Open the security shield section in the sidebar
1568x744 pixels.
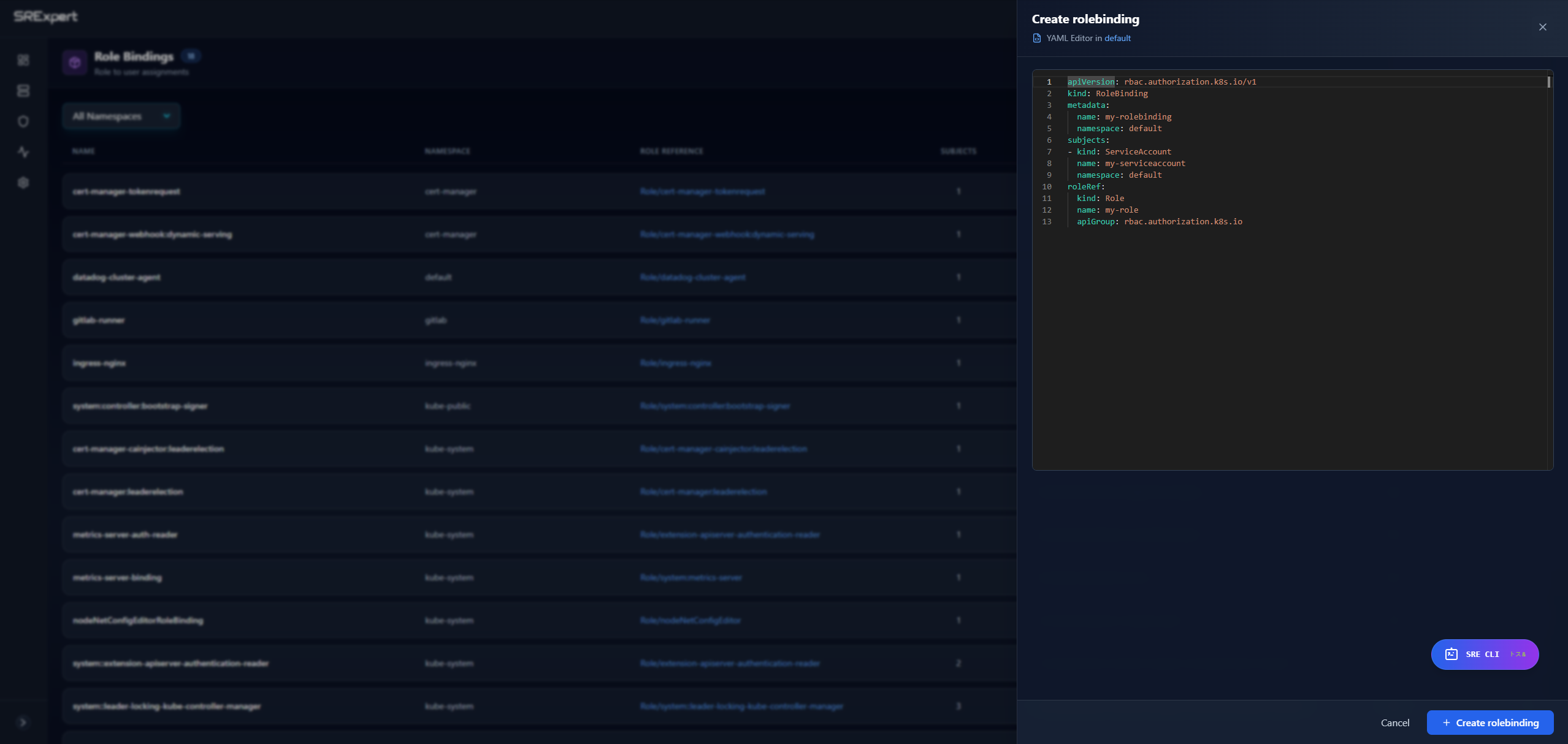23,121
